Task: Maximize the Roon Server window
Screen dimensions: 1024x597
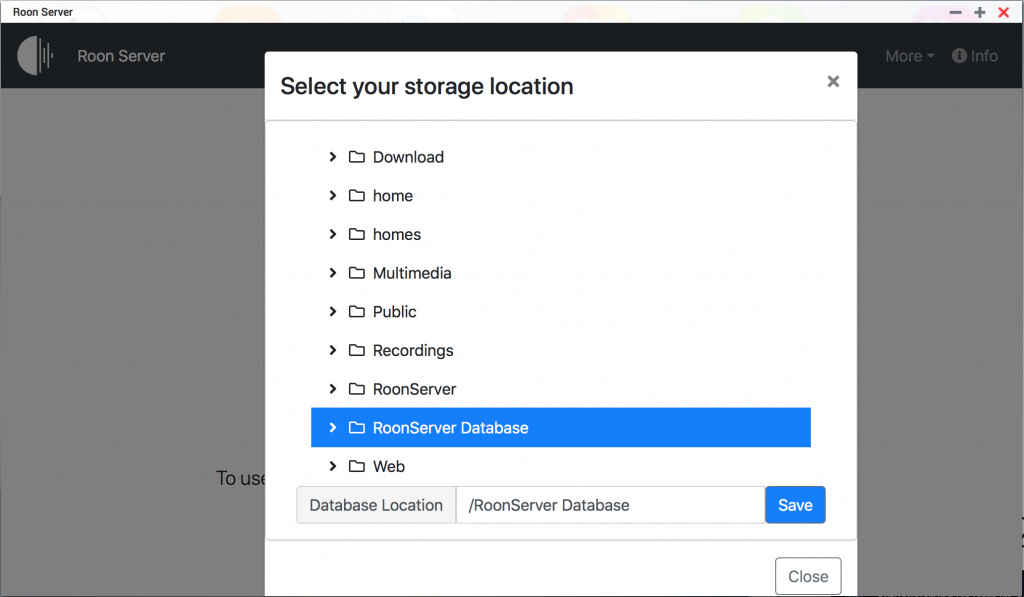Action: [980, 12]
